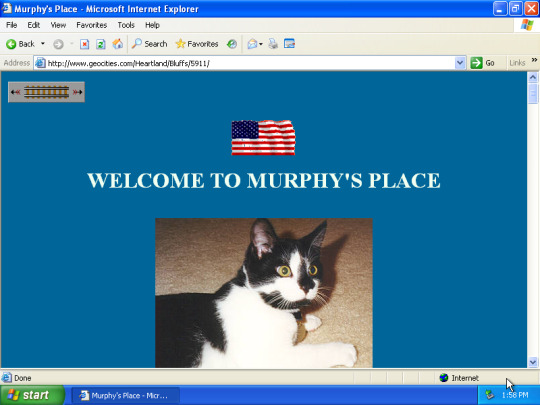Open the Favorites menu
Viewport: 540px width, 405px height.
(x=92, y=25)
